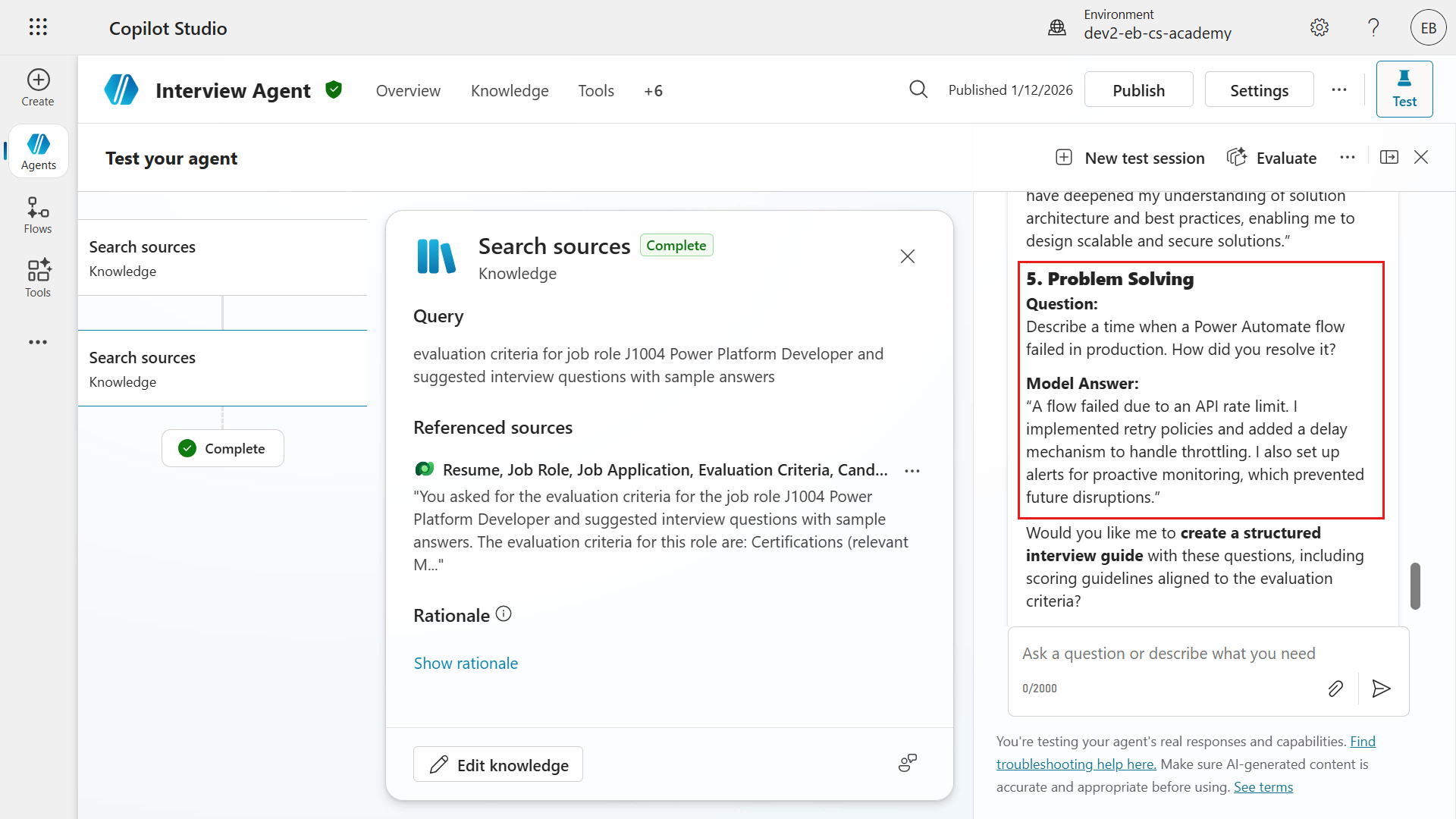The height and width of the screenshot is (819, 1456).
Task: Click the Edit knowledge button
Action: click(x=497, y=764)
